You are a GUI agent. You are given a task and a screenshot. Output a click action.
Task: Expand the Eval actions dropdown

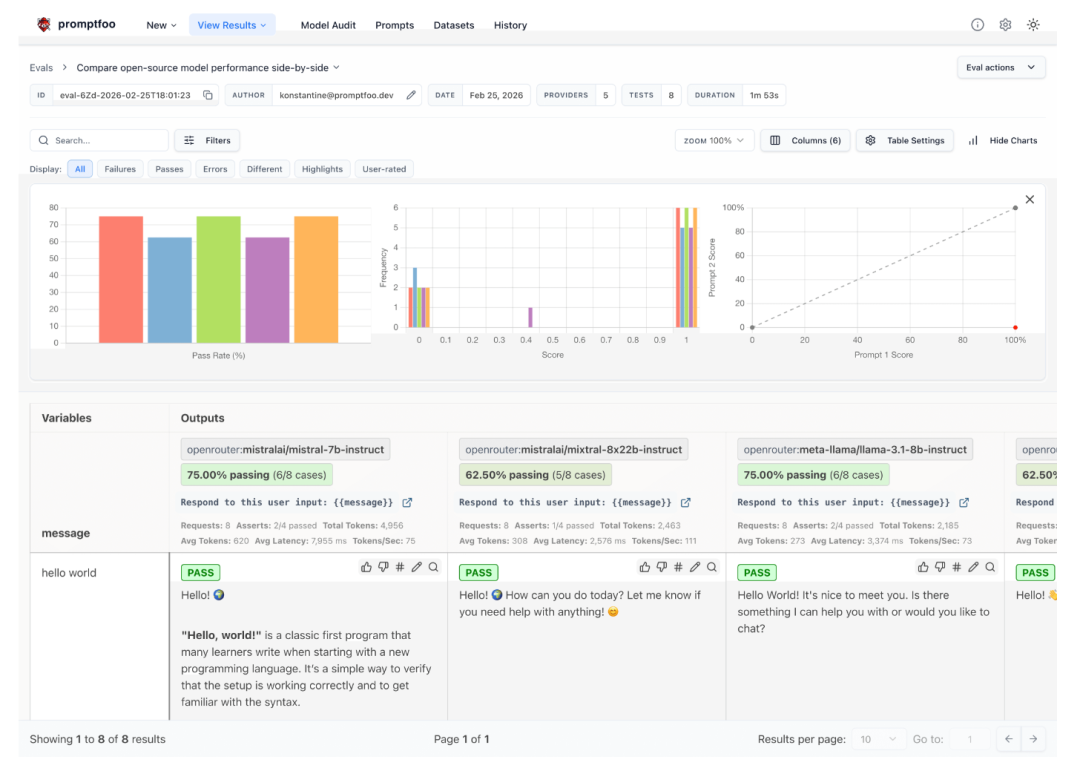pyautogui.click(x=1001, y=67)
